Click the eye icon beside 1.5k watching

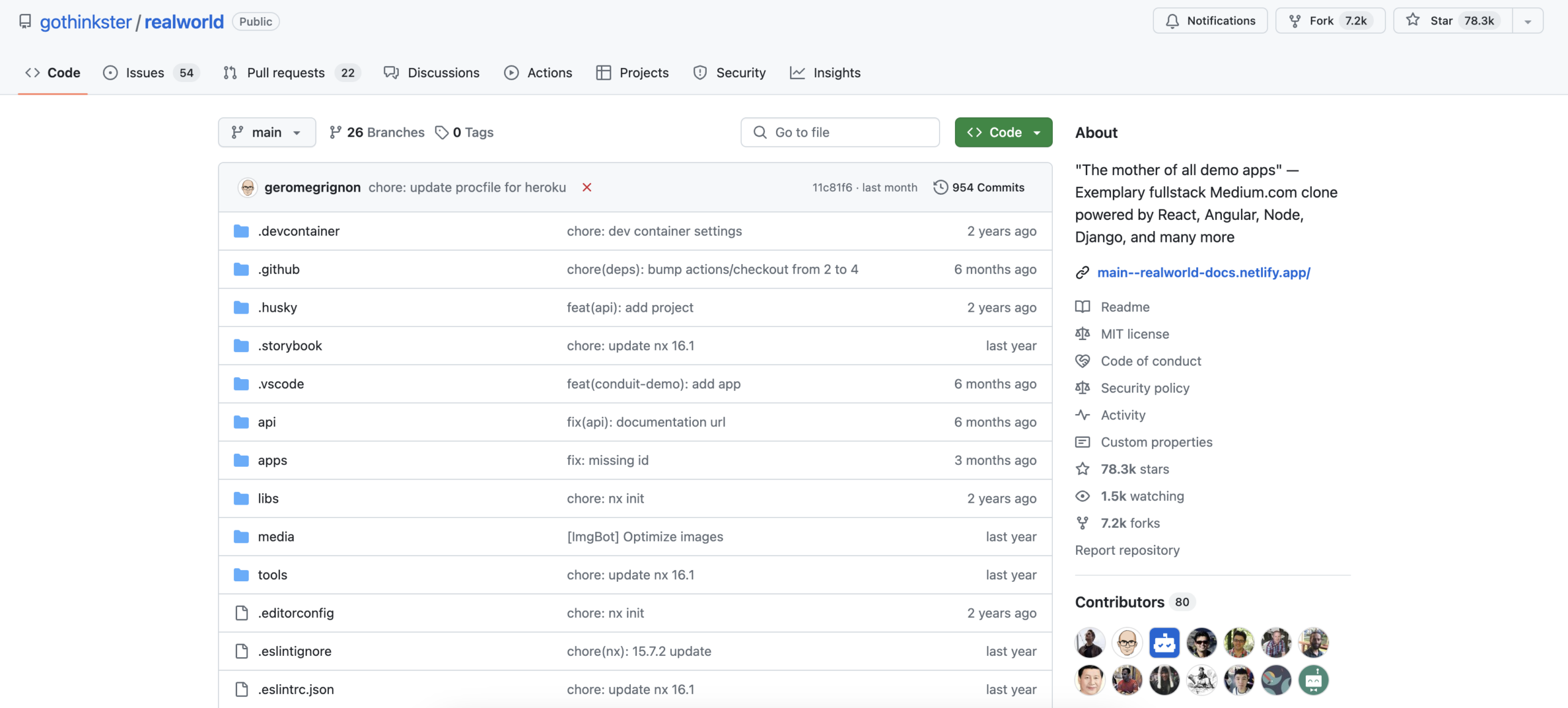pyautogui.click(x=1082, y=496)
